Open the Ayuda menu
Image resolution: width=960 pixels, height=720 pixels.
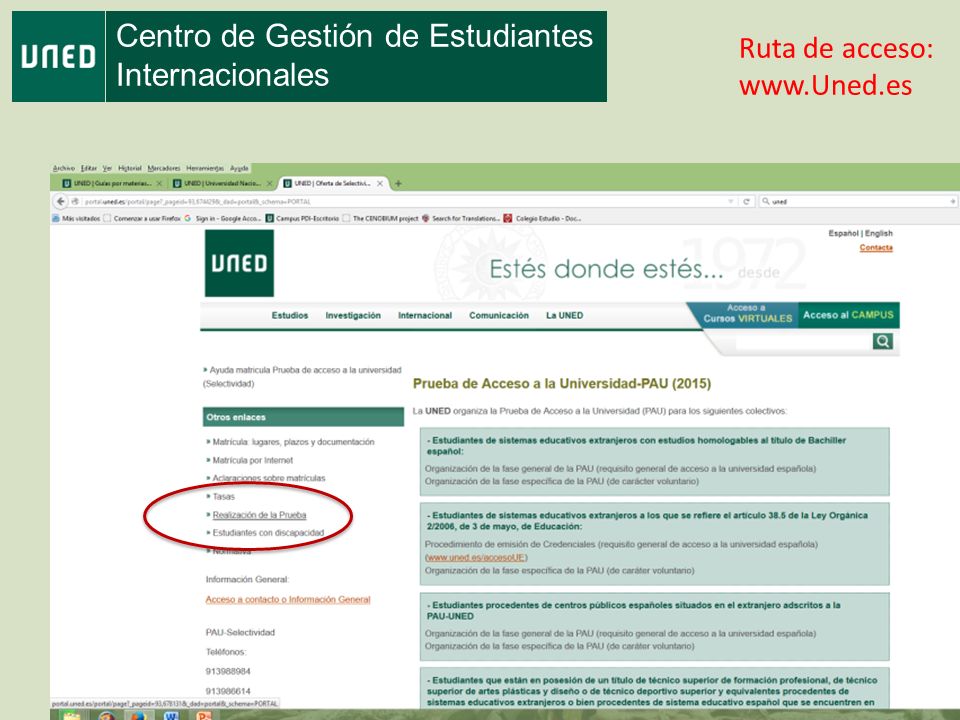239,168
